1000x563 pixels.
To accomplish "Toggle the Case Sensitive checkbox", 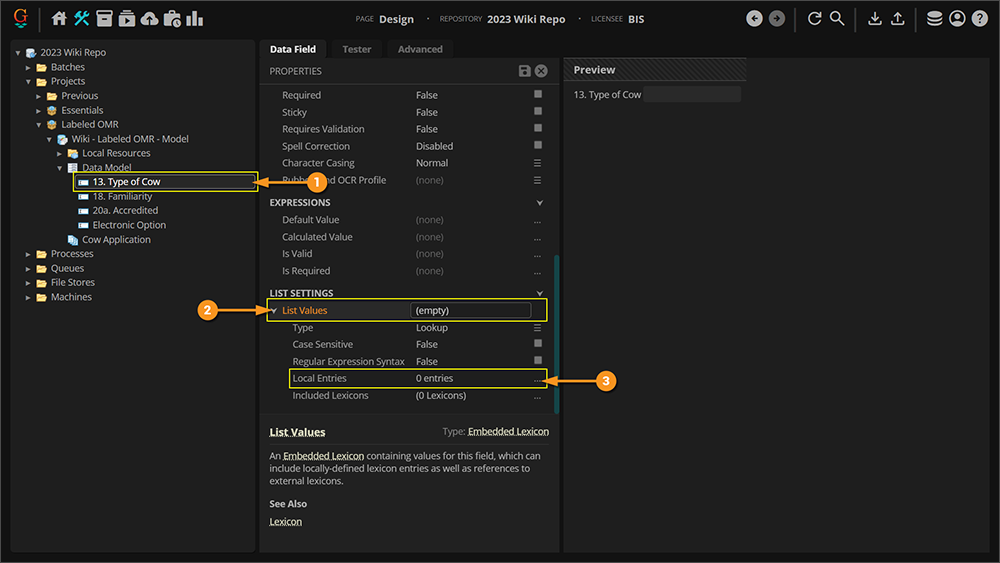I will 537,344.
